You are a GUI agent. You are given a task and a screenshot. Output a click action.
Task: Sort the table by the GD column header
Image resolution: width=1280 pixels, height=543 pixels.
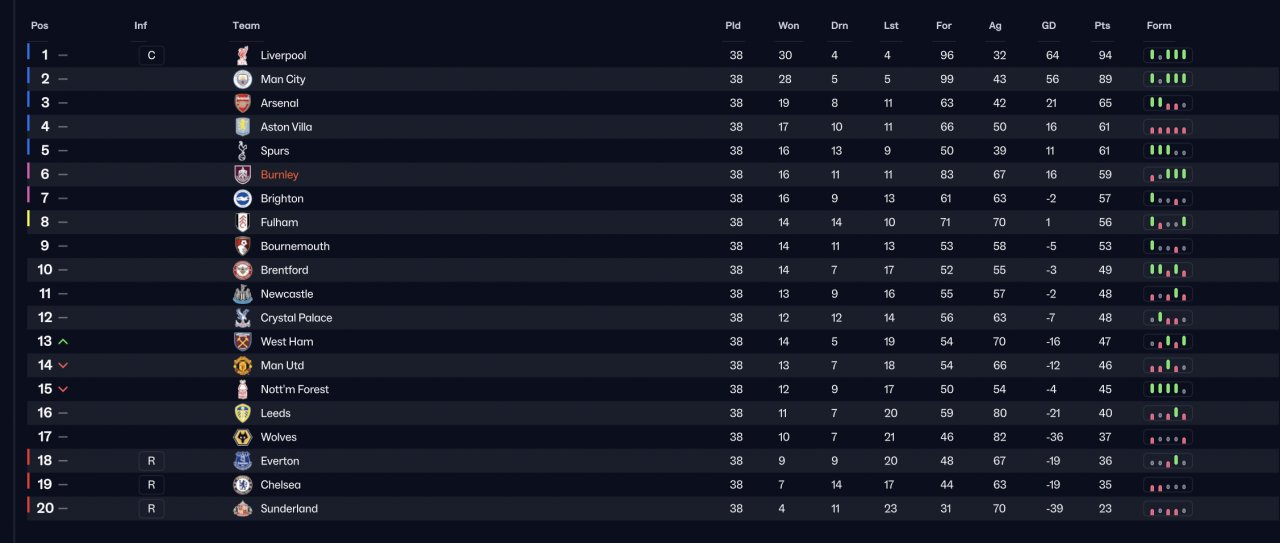1049,26
